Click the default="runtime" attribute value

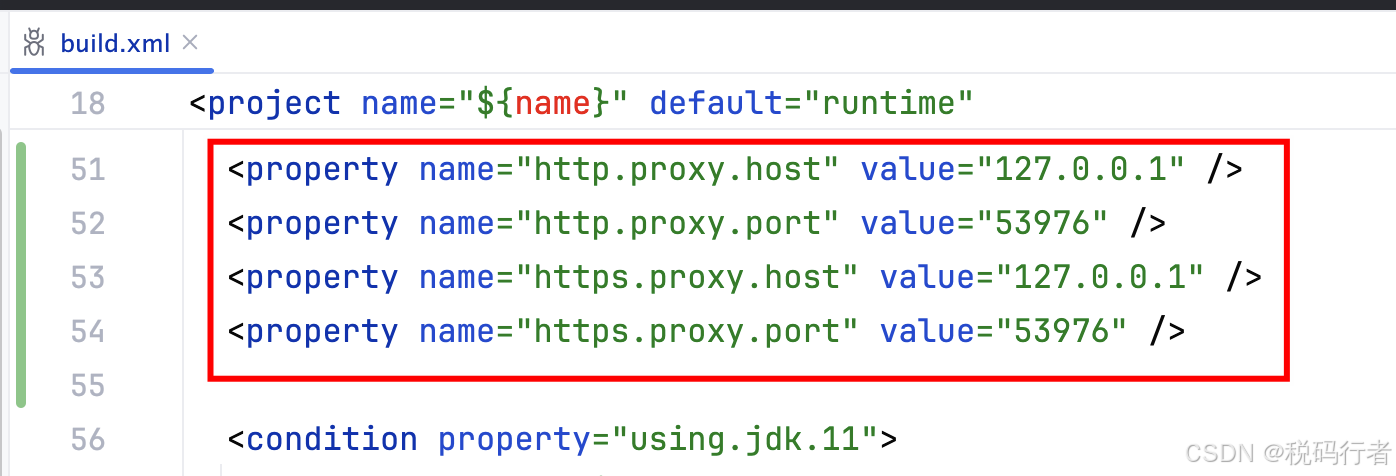[888, 102]
